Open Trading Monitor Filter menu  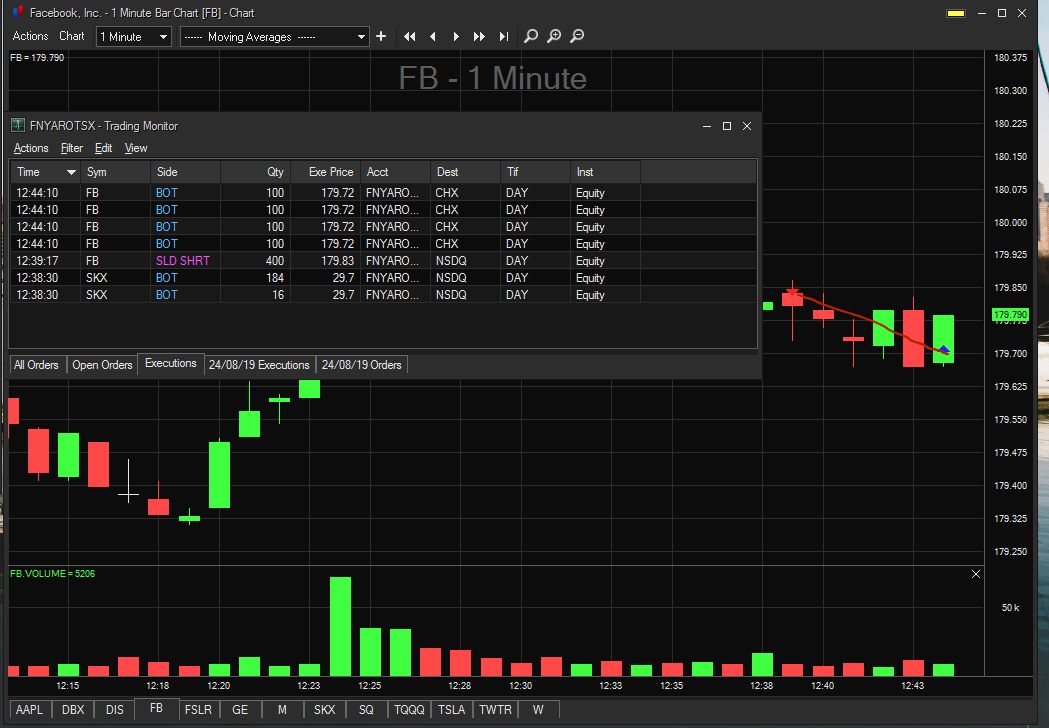point(72,148)
